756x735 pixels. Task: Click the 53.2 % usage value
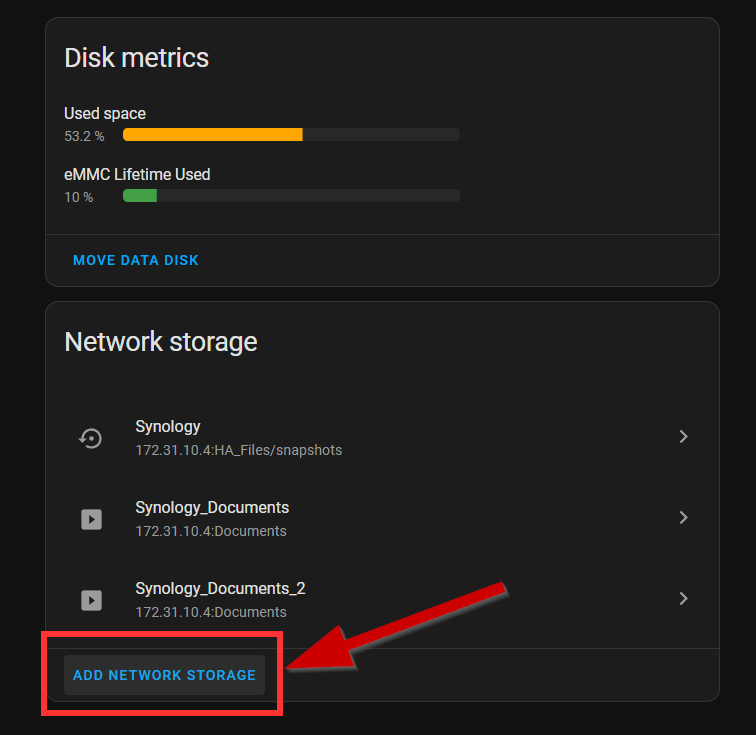[84, 136]
